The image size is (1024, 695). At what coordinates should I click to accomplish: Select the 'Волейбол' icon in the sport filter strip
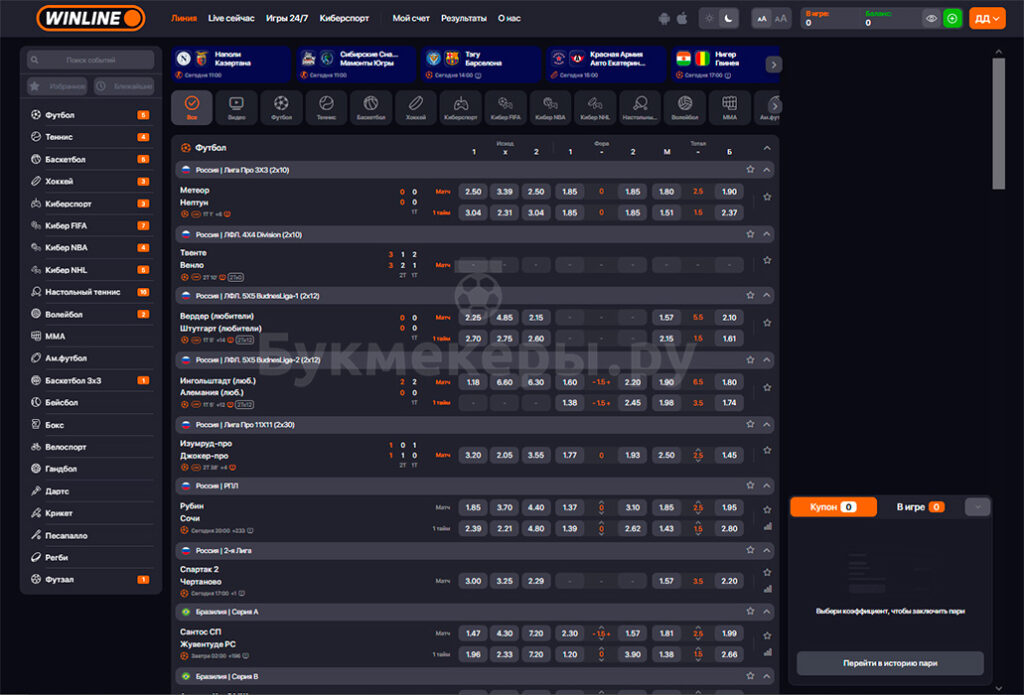coord(684,107)
